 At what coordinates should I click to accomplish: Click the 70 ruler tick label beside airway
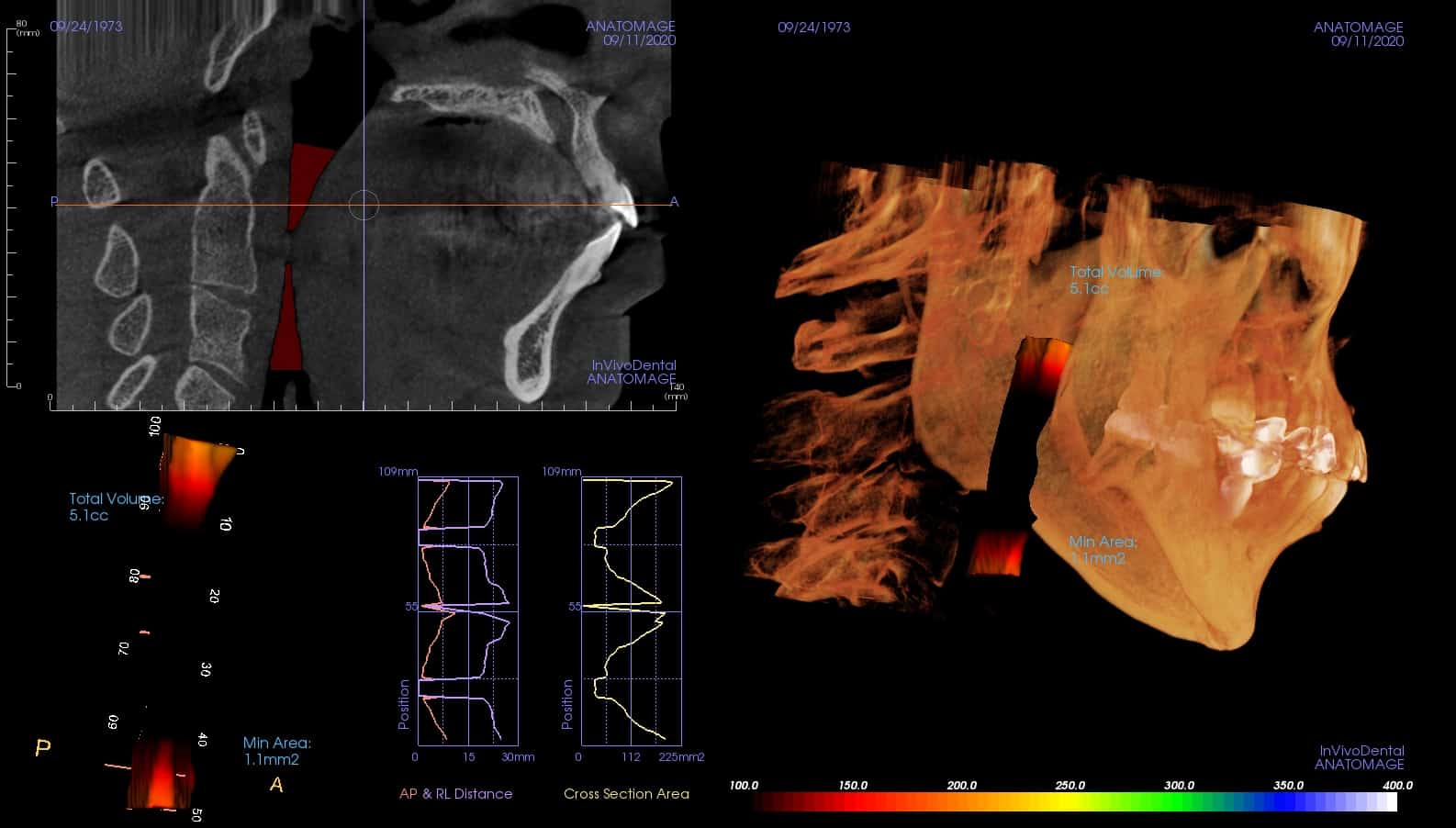tap(123, 649)
